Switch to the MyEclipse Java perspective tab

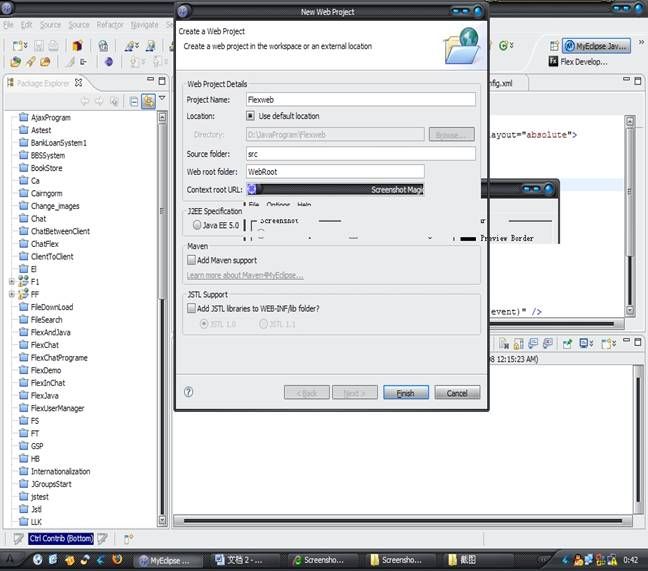[596, 46]
